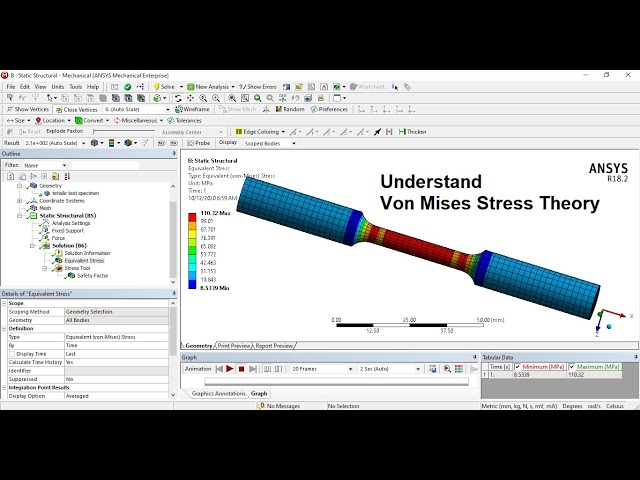Screen dimensions: 640x480
Task: Apply Random colors
Action: [x=290, y=109]
